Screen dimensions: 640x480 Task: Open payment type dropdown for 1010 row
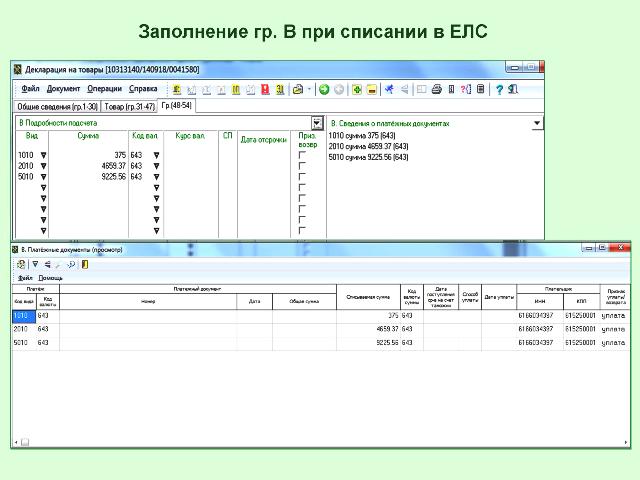43,156
